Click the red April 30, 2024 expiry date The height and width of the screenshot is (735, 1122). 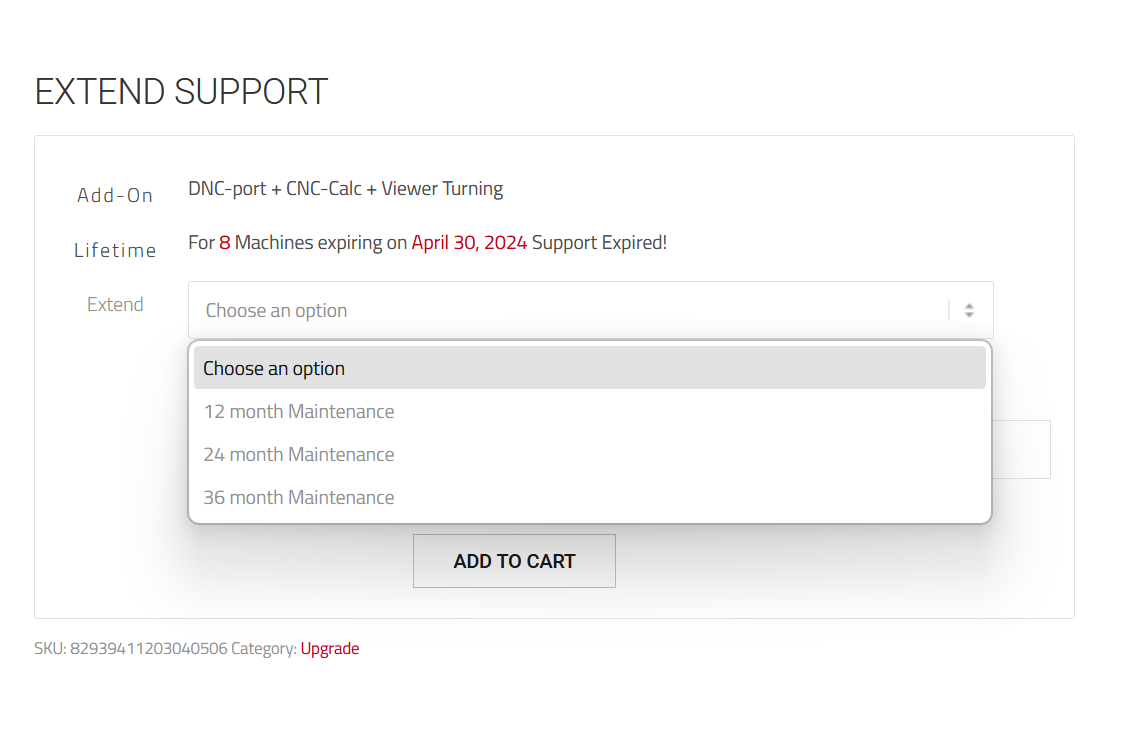(x=469, y=243)
